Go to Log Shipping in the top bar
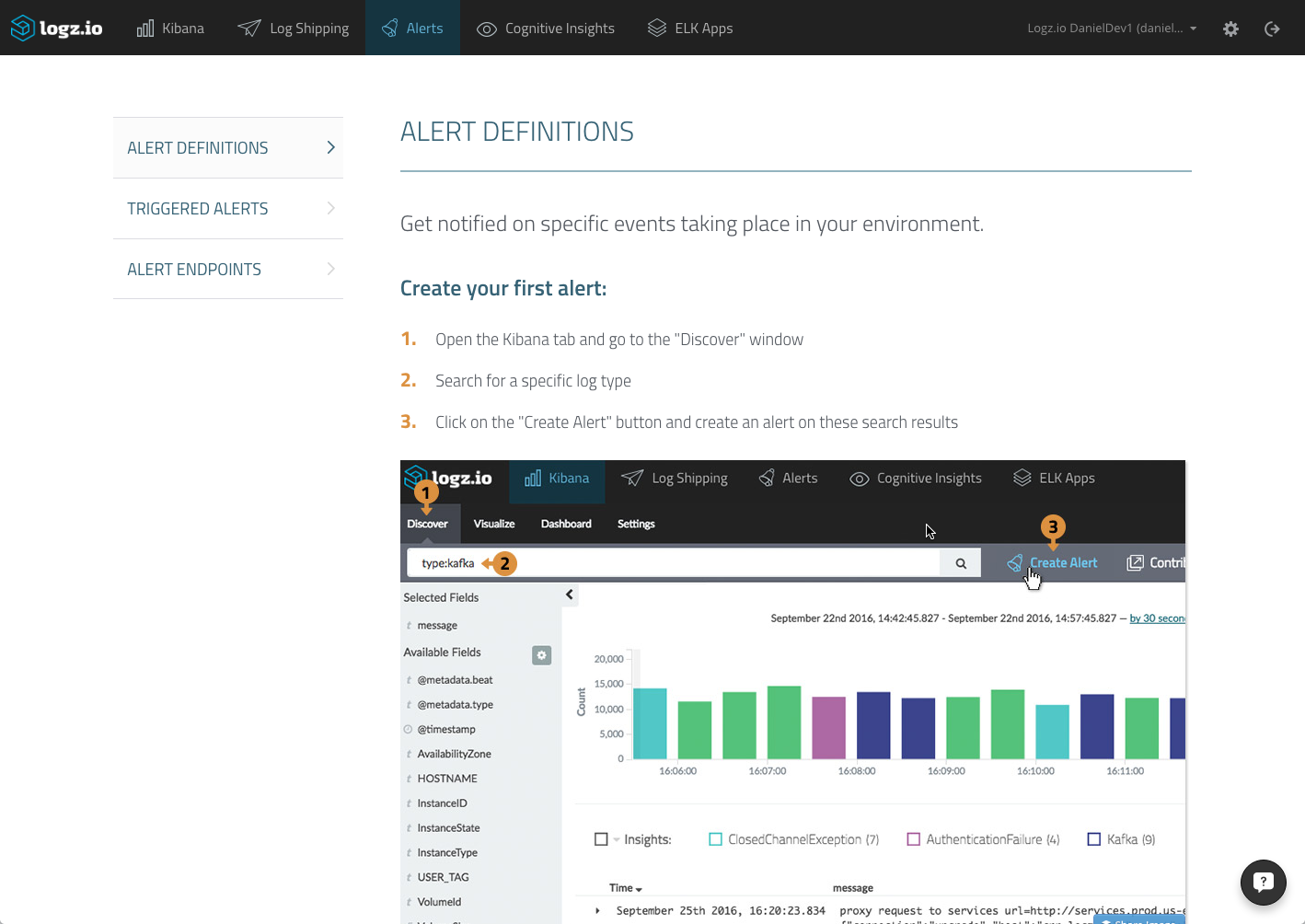Screen dimensions: 1305x924 [294, 28]
